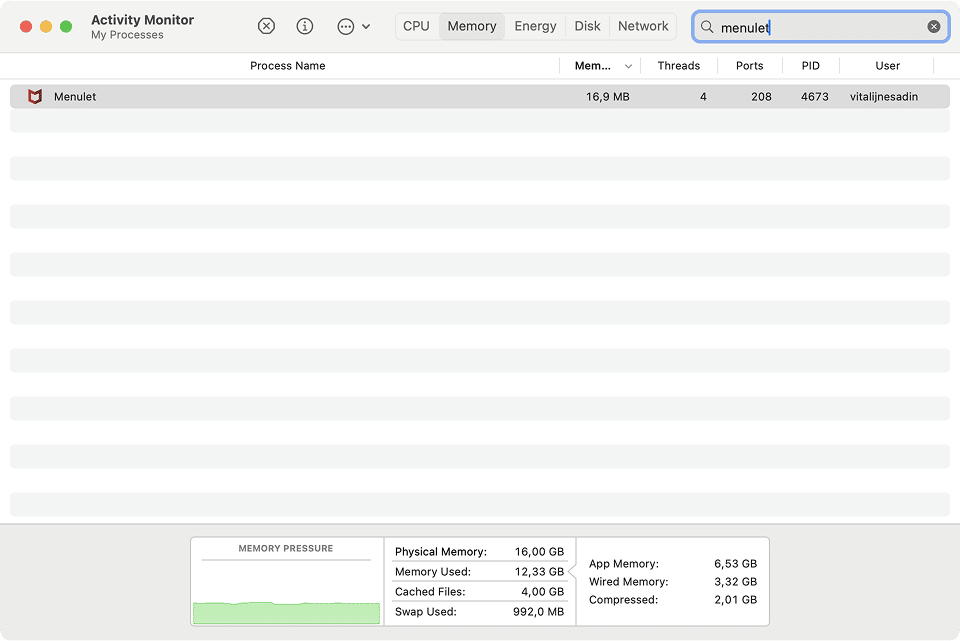Click the Wired Memory label
The width and height of the screenshot is (960, 641).
click(x=629, y=582)
